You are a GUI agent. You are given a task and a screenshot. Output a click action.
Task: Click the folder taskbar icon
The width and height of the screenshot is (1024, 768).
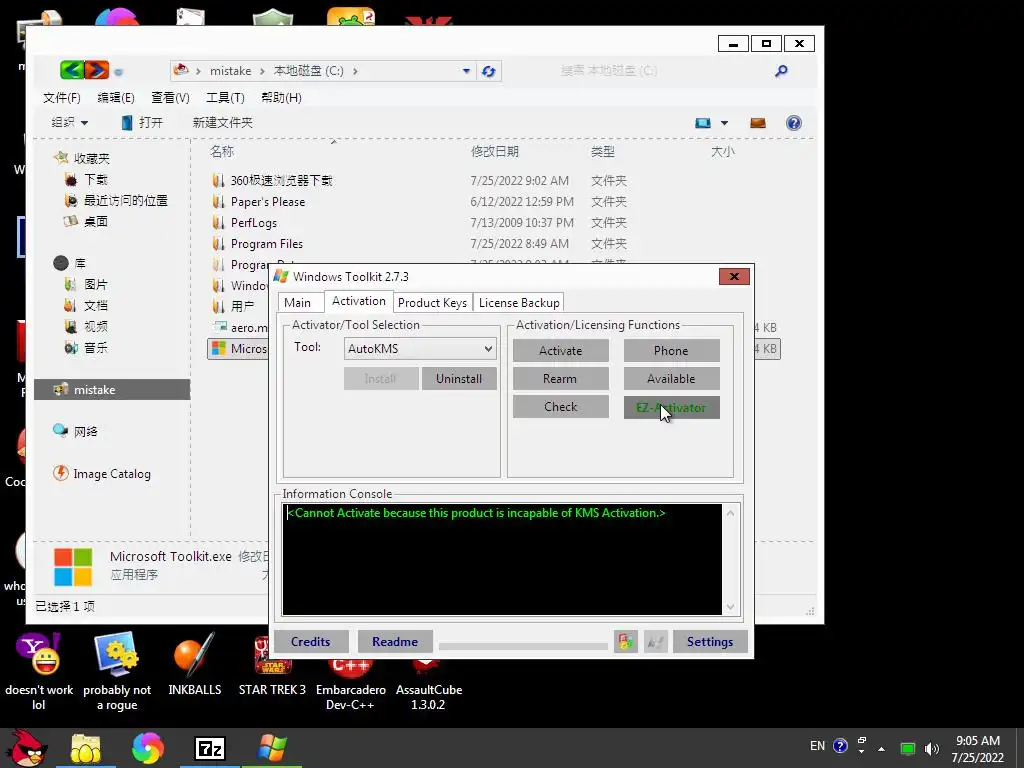coord(86,748)
